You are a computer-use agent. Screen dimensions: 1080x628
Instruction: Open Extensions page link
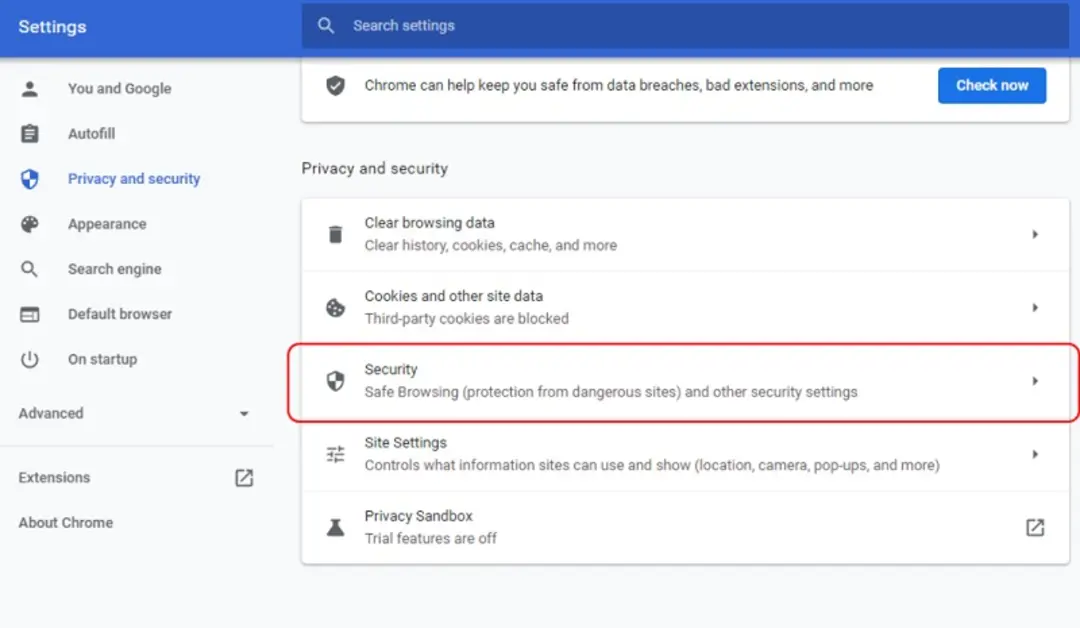tap(54, 478)
